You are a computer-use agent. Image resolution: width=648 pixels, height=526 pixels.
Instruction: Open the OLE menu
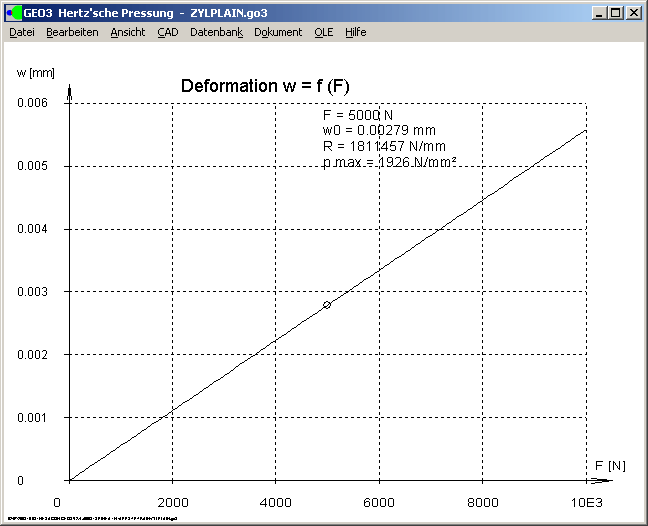tap(324, 32)
